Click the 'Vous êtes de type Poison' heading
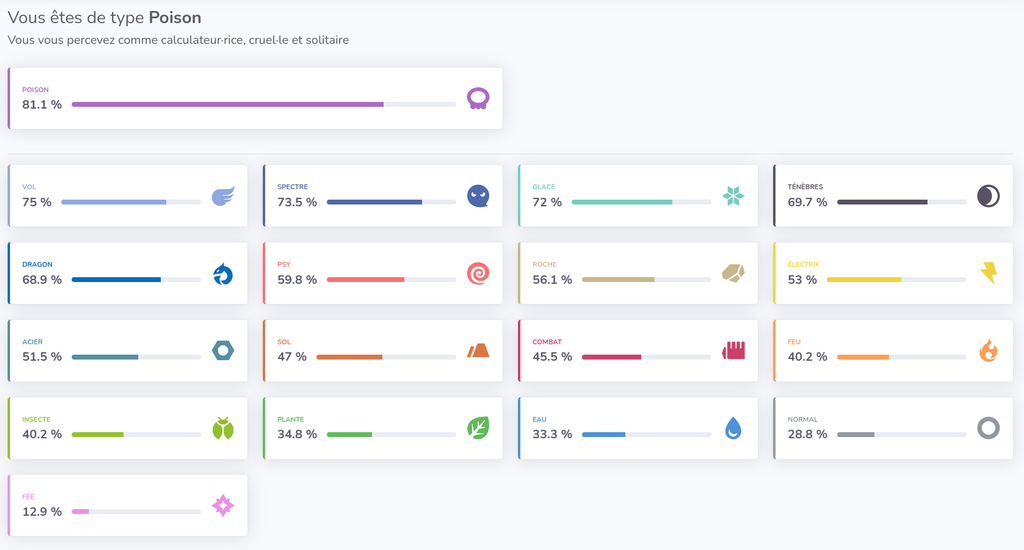Image resolution: width=1024 pixels, height=550 pixels. tap(104, 18)
